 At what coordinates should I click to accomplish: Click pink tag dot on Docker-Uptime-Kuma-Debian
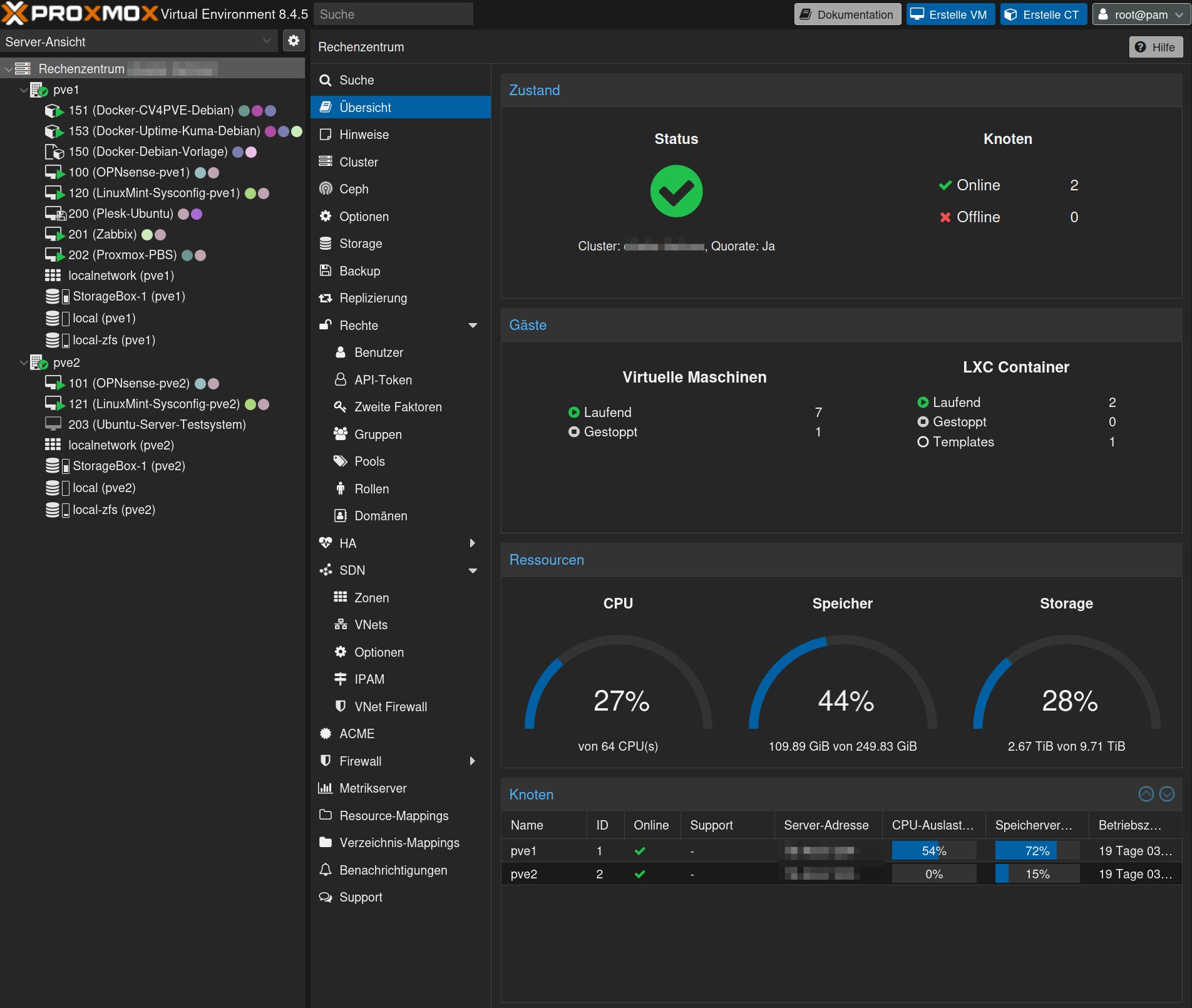coord(270,131)
